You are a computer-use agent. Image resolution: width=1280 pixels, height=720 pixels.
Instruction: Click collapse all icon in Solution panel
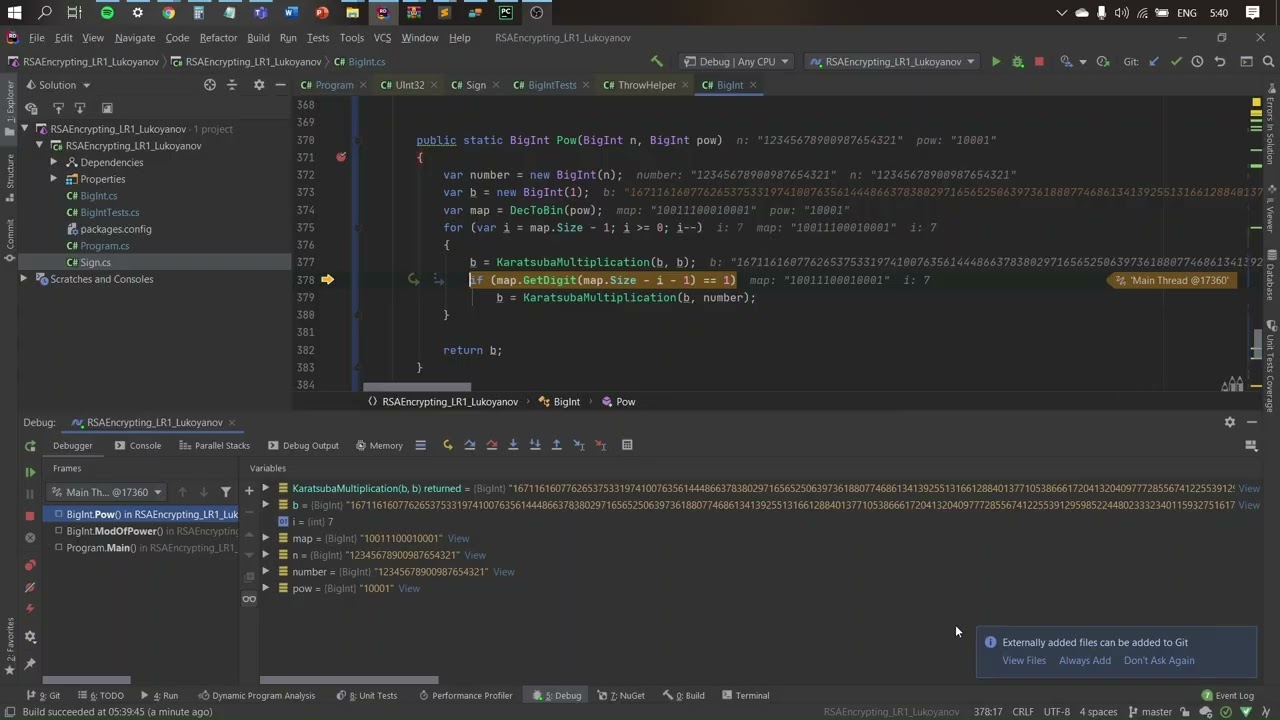[x=232, y=85]
